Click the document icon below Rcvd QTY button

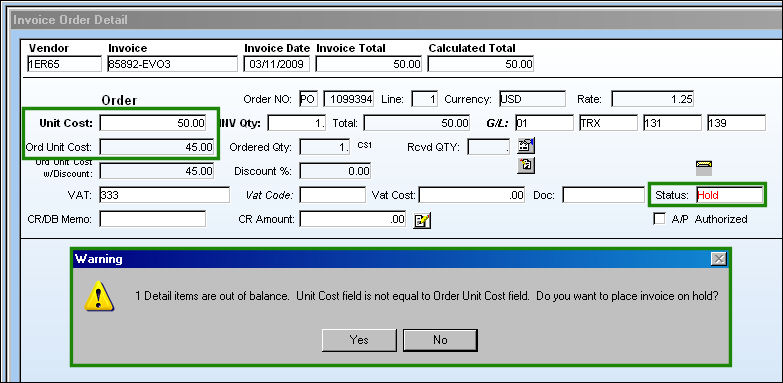point(526,166)
